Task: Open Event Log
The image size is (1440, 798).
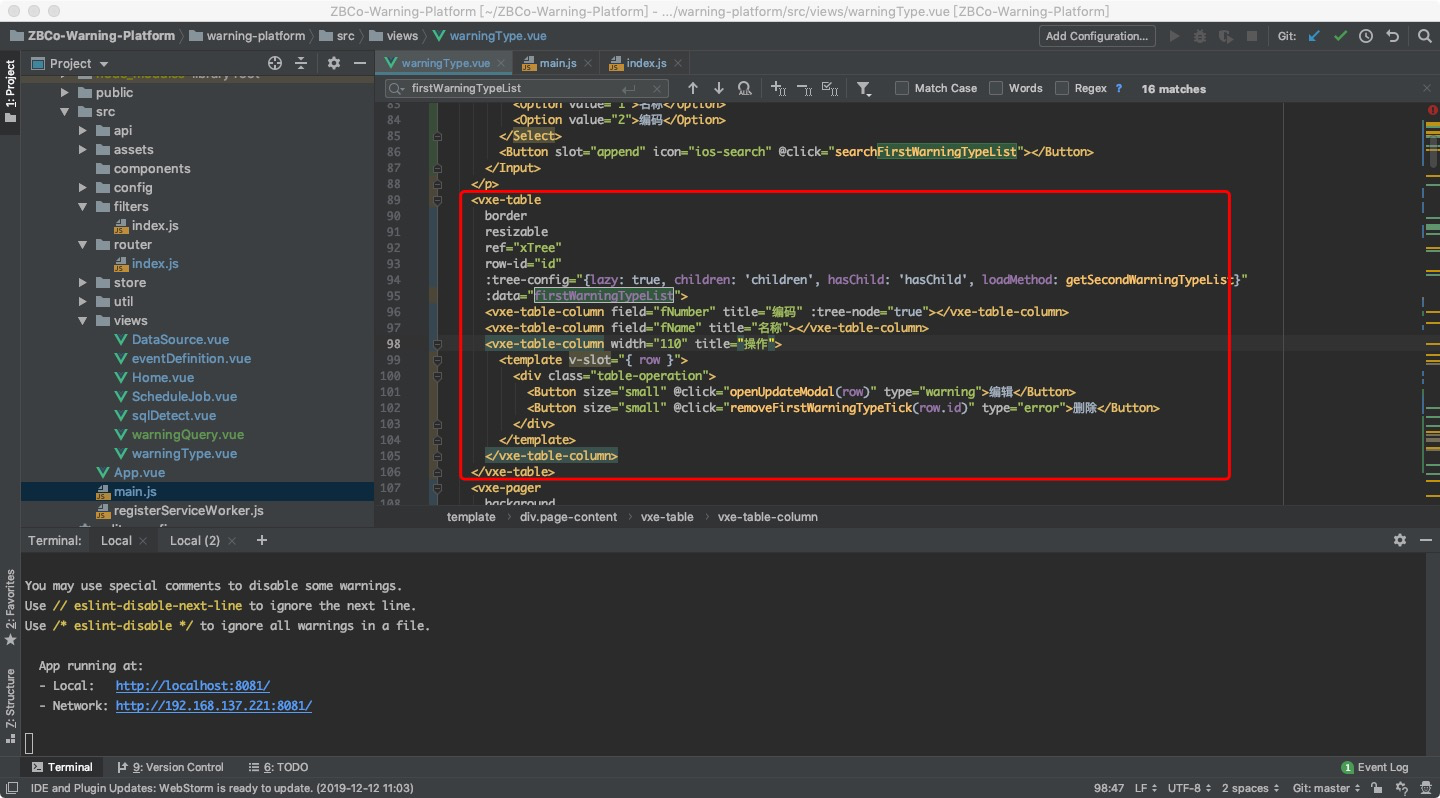Action: 1375,767
